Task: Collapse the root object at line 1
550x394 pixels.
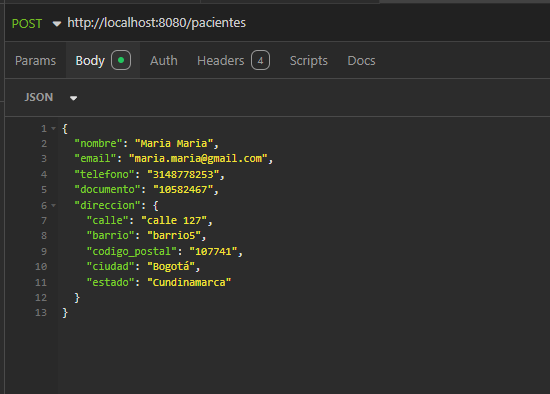Action: [x=53, y=128]
